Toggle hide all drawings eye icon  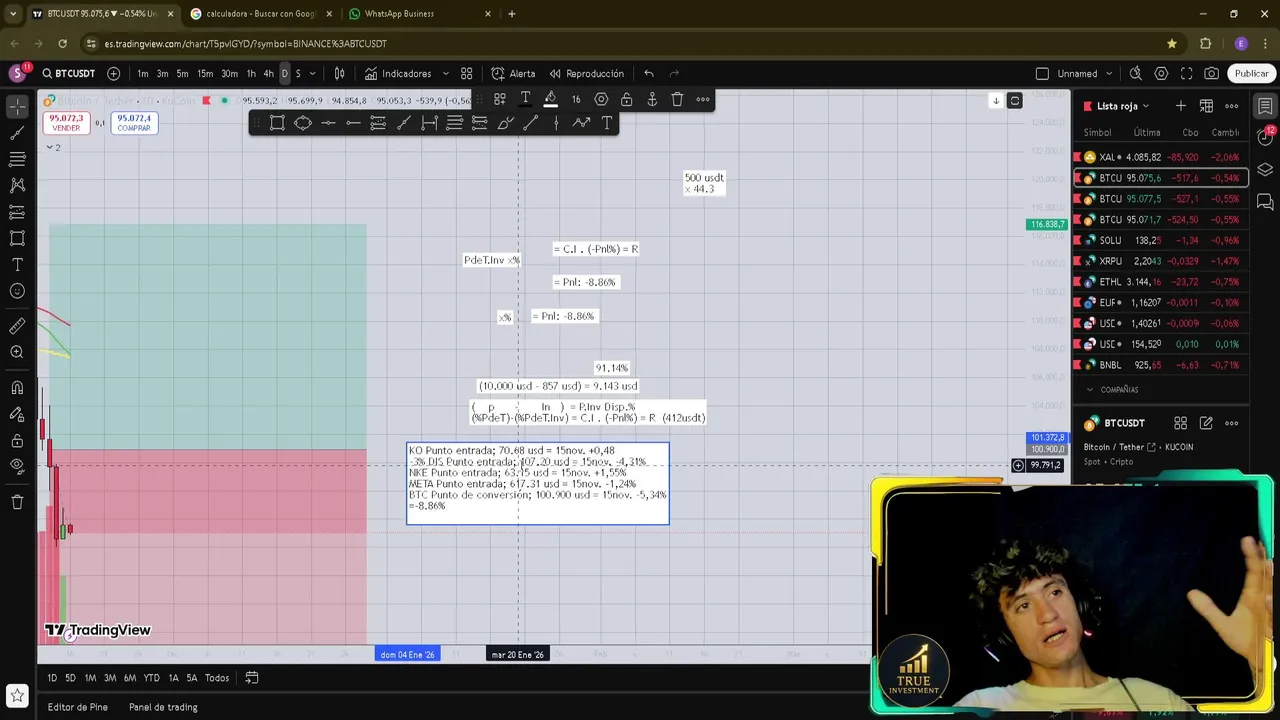click(17, 466)
